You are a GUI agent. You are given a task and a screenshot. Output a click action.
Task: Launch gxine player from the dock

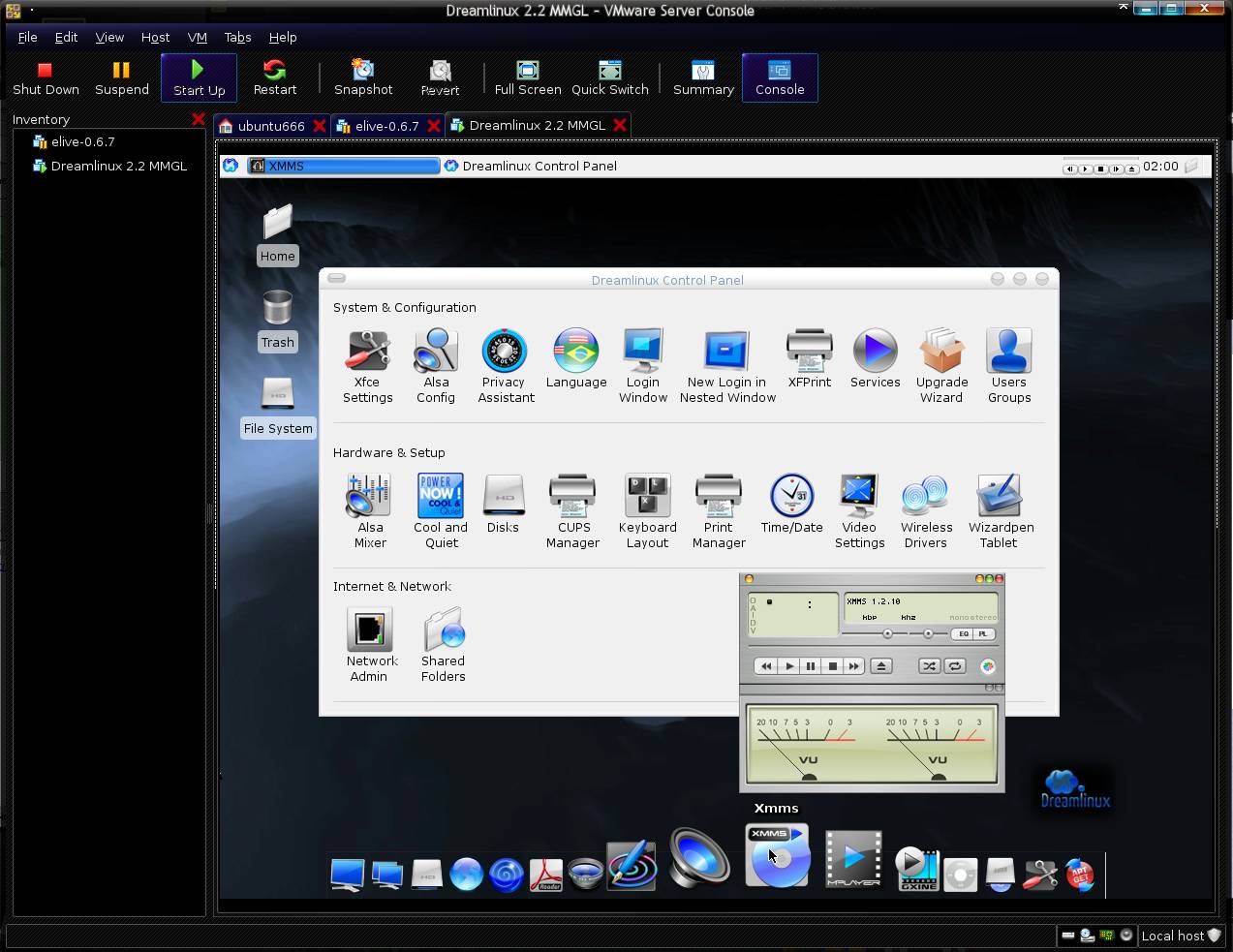coord(916,869)
